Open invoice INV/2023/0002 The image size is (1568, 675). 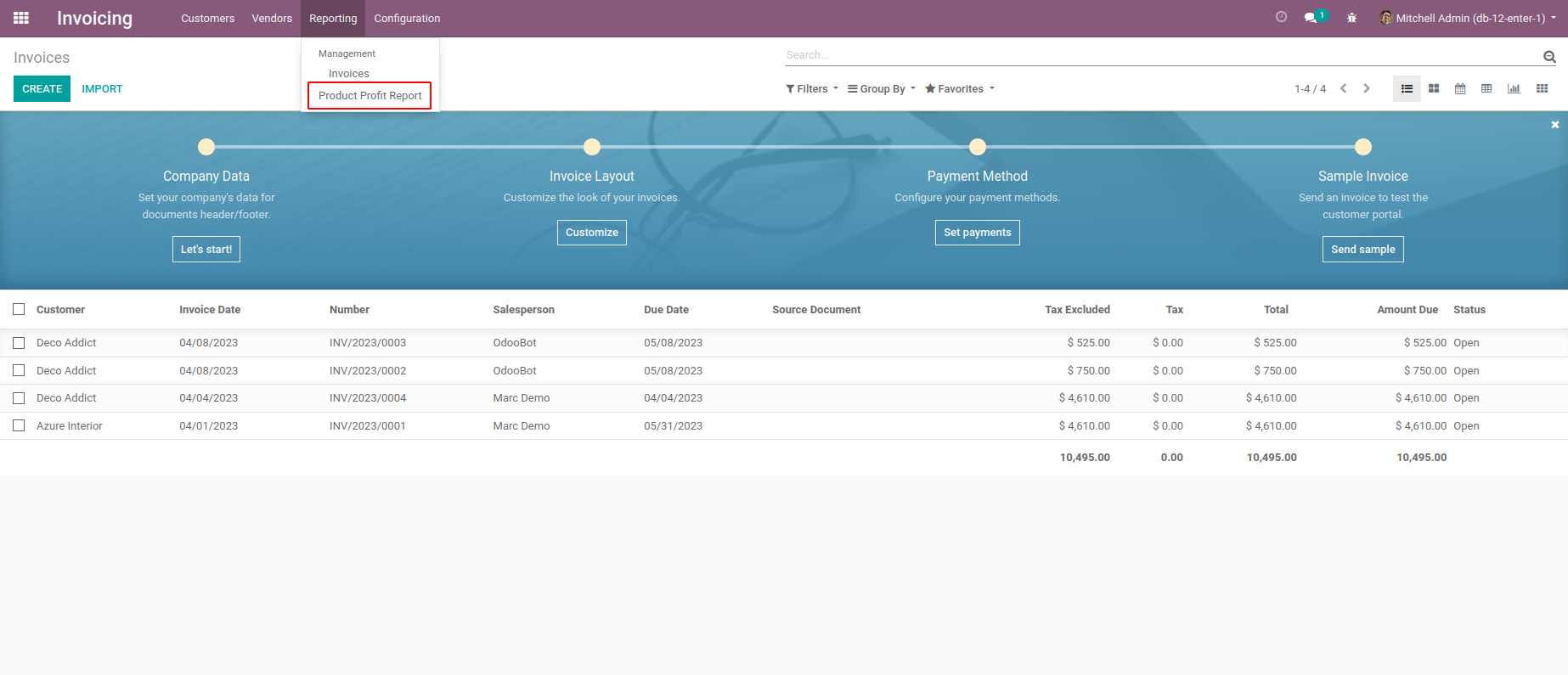(368, 370)
